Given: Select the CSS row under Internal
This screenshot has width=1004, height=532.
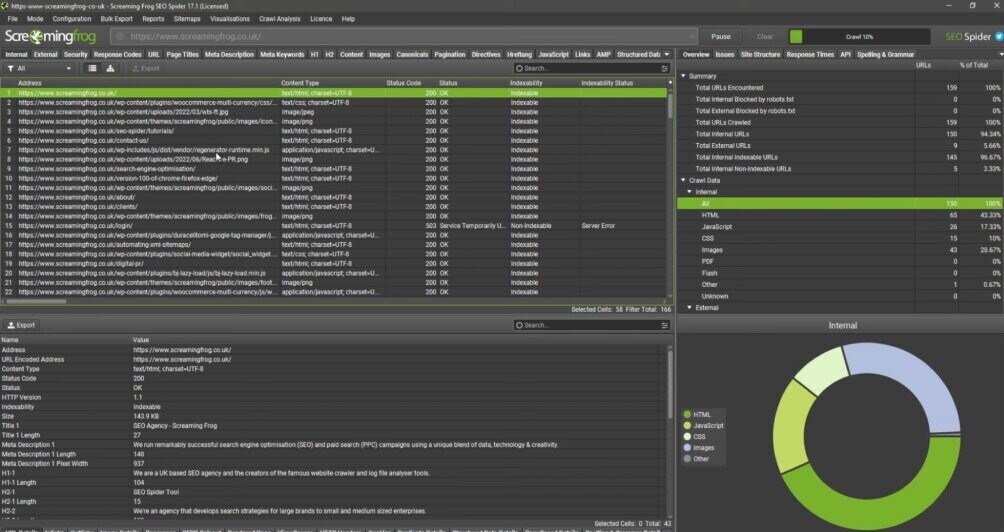Looking at the screenshot, I should [x=839, y=238].
